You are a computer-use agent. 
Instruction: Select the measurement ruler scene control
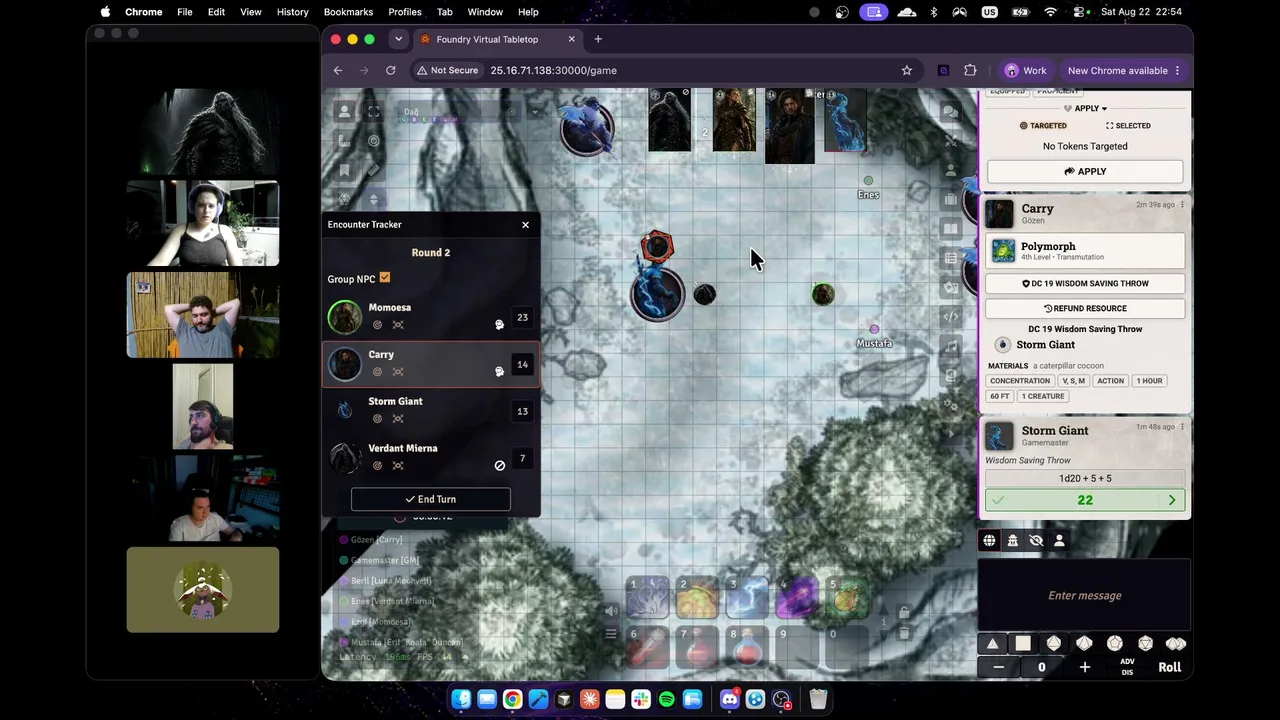pyautogui.click(x=345, y=141)
